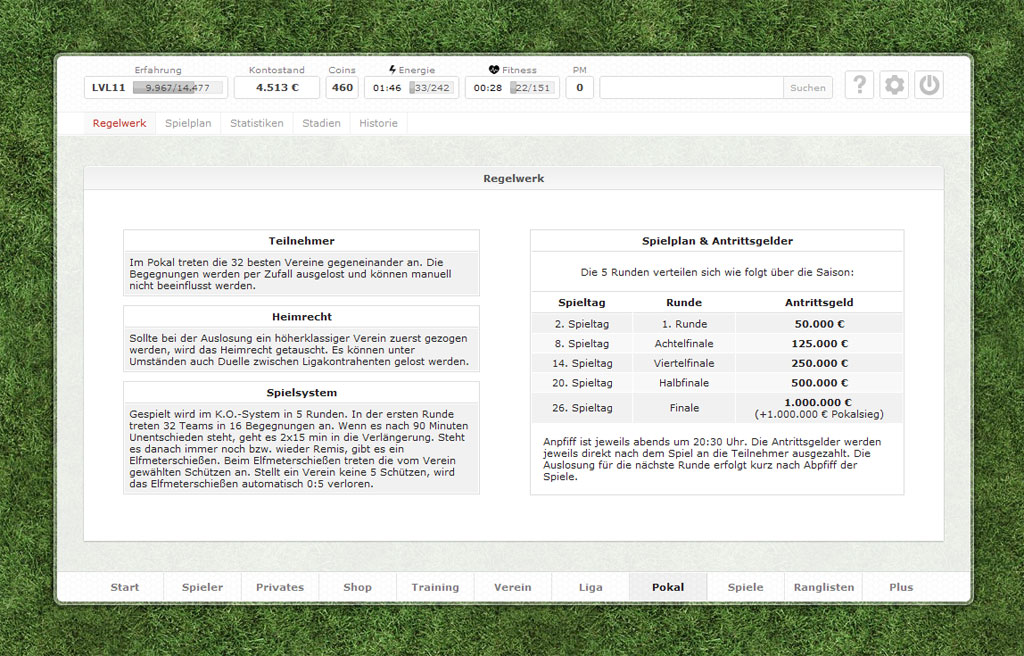Click the Energie bar 33/242
Viewport: 1024px width, 656px height.
[x=432, y=88]
